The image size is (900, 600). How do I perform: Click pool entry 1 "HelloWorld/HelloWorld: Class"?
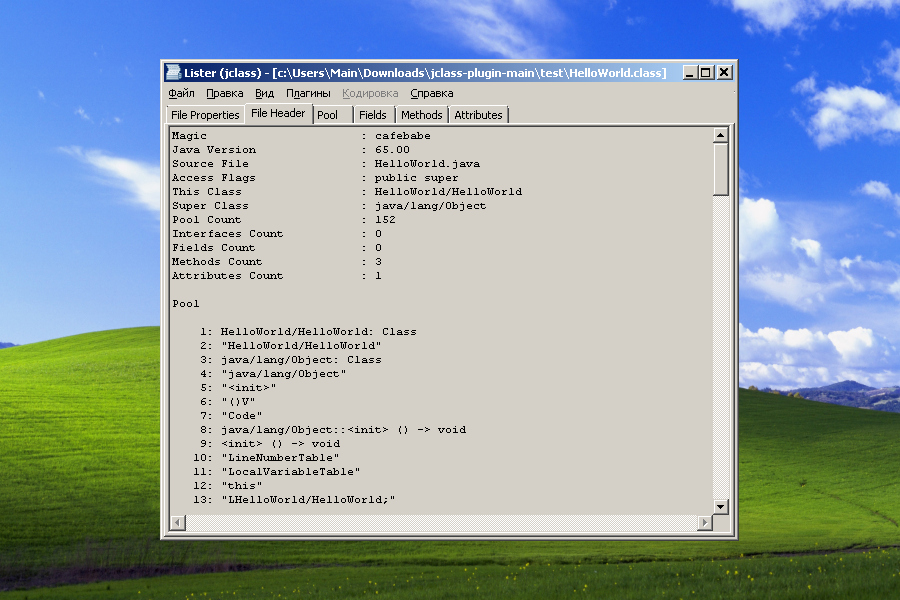pos(319,332)
